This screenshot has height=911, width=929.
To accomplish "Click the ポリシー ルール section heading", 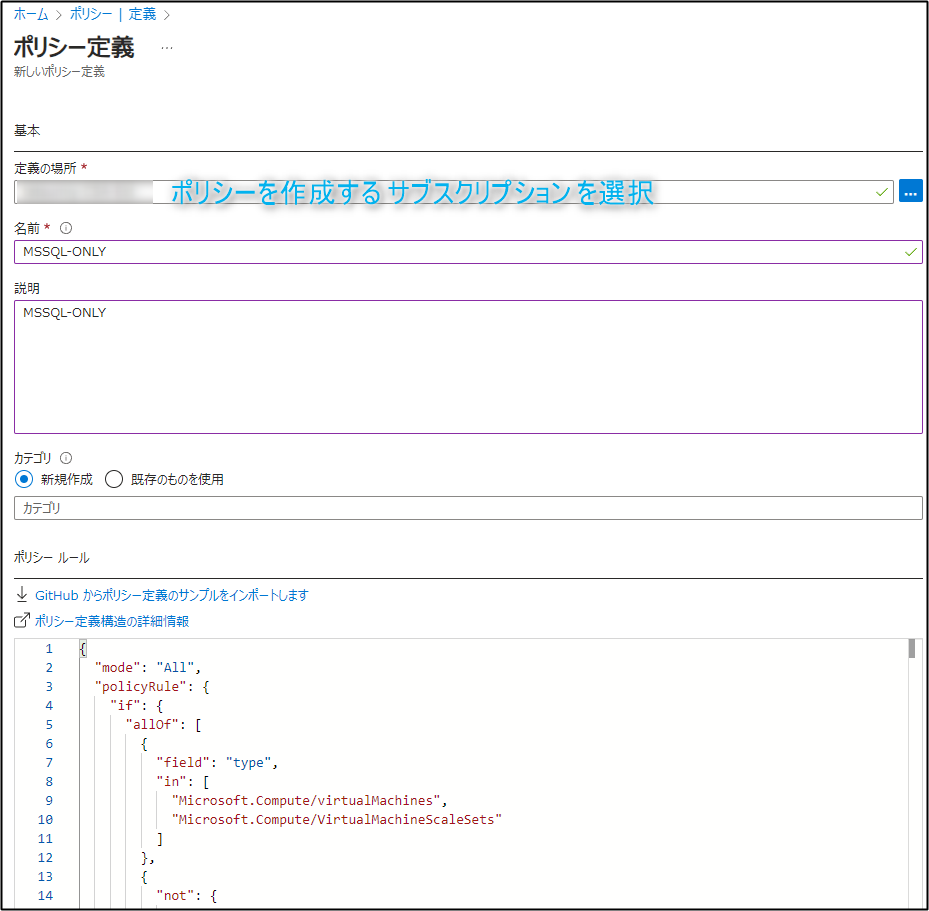I will click(x=52, y=557).
